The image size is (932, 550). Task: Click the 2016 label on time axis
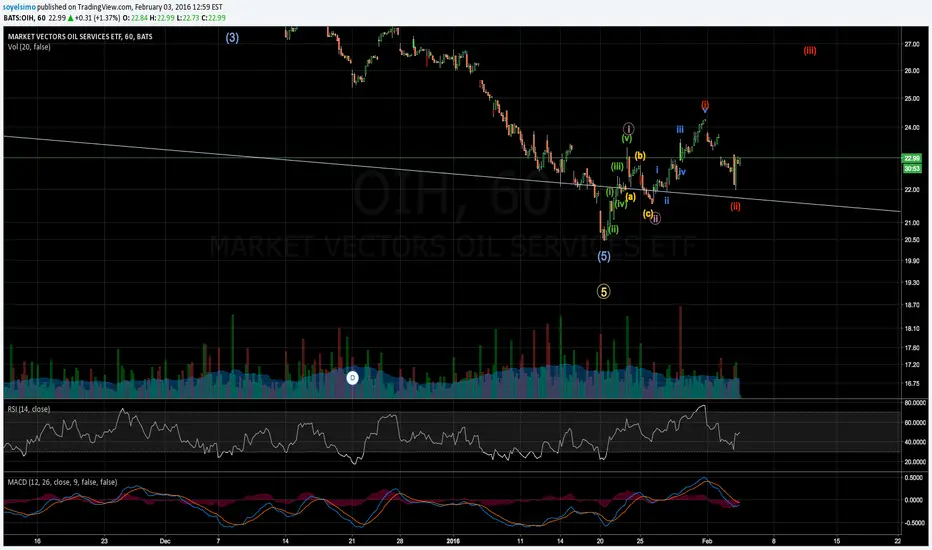453,541
